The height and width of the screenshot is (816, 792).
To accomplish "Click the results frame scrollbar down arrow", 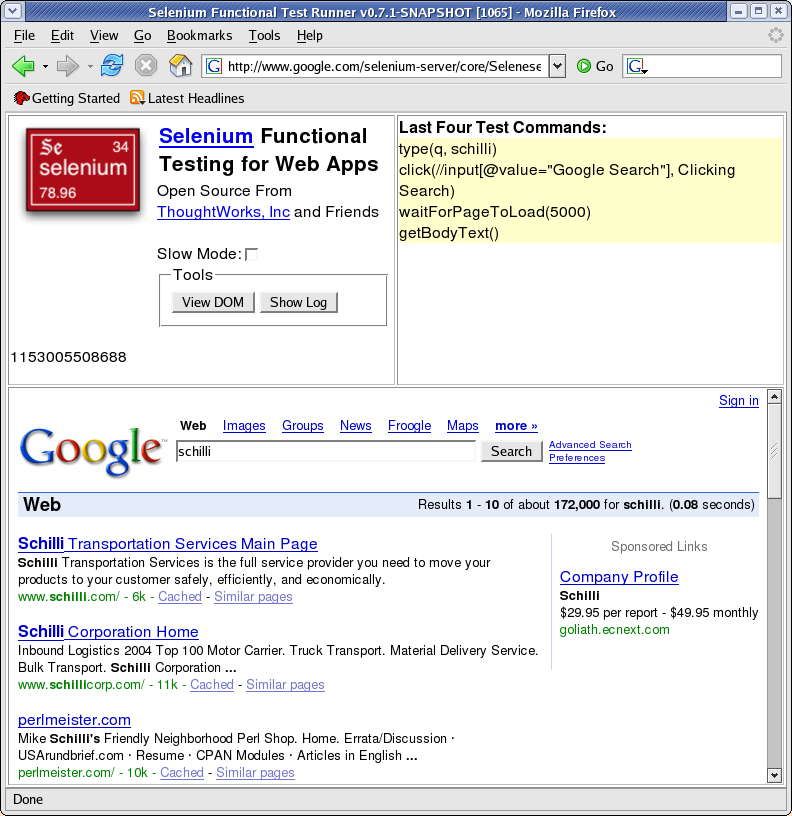I will pyautogui.click(x=774, y=775).
